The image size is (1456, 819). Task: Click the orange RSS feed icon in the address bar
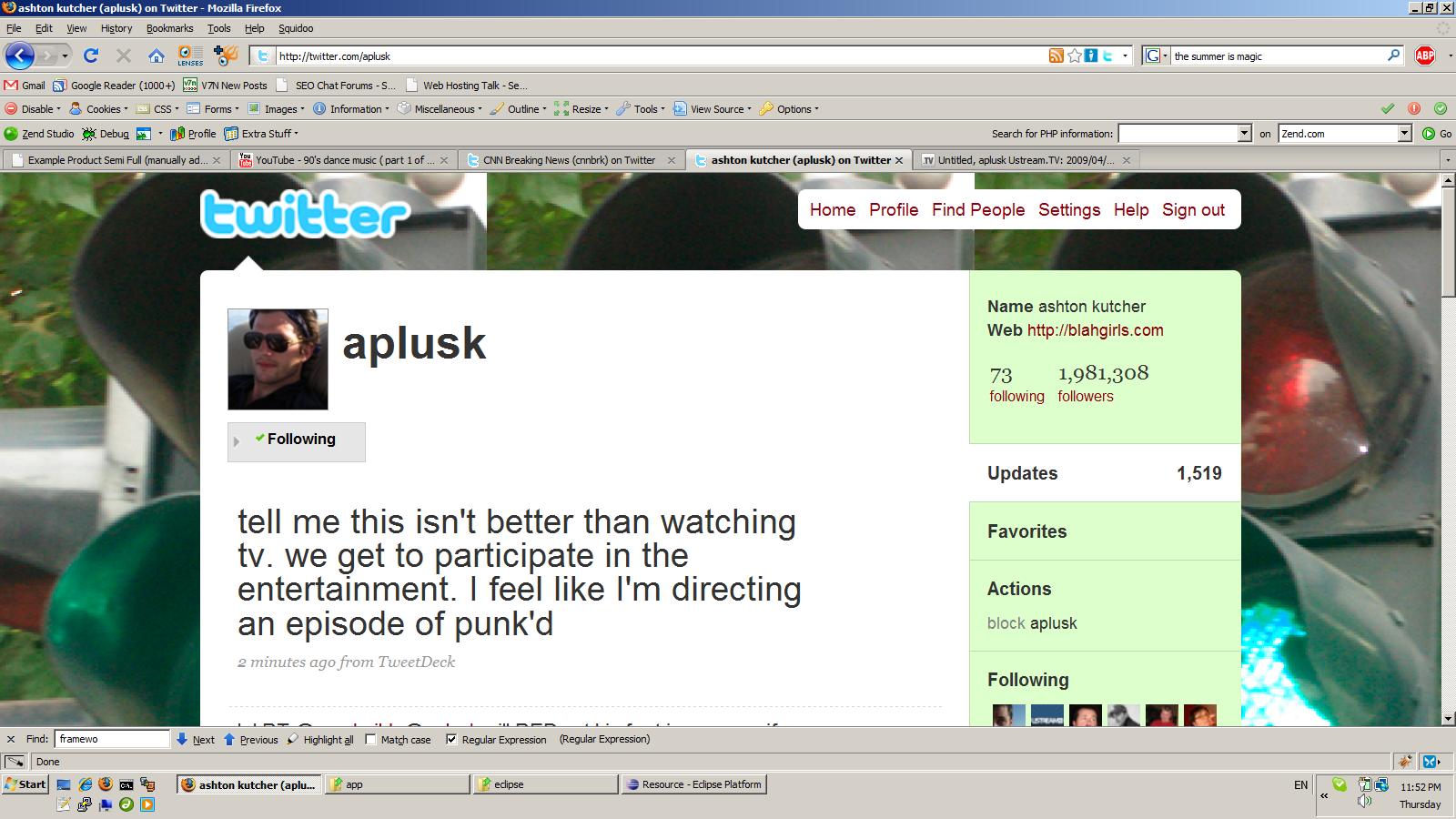point(1056,56)
